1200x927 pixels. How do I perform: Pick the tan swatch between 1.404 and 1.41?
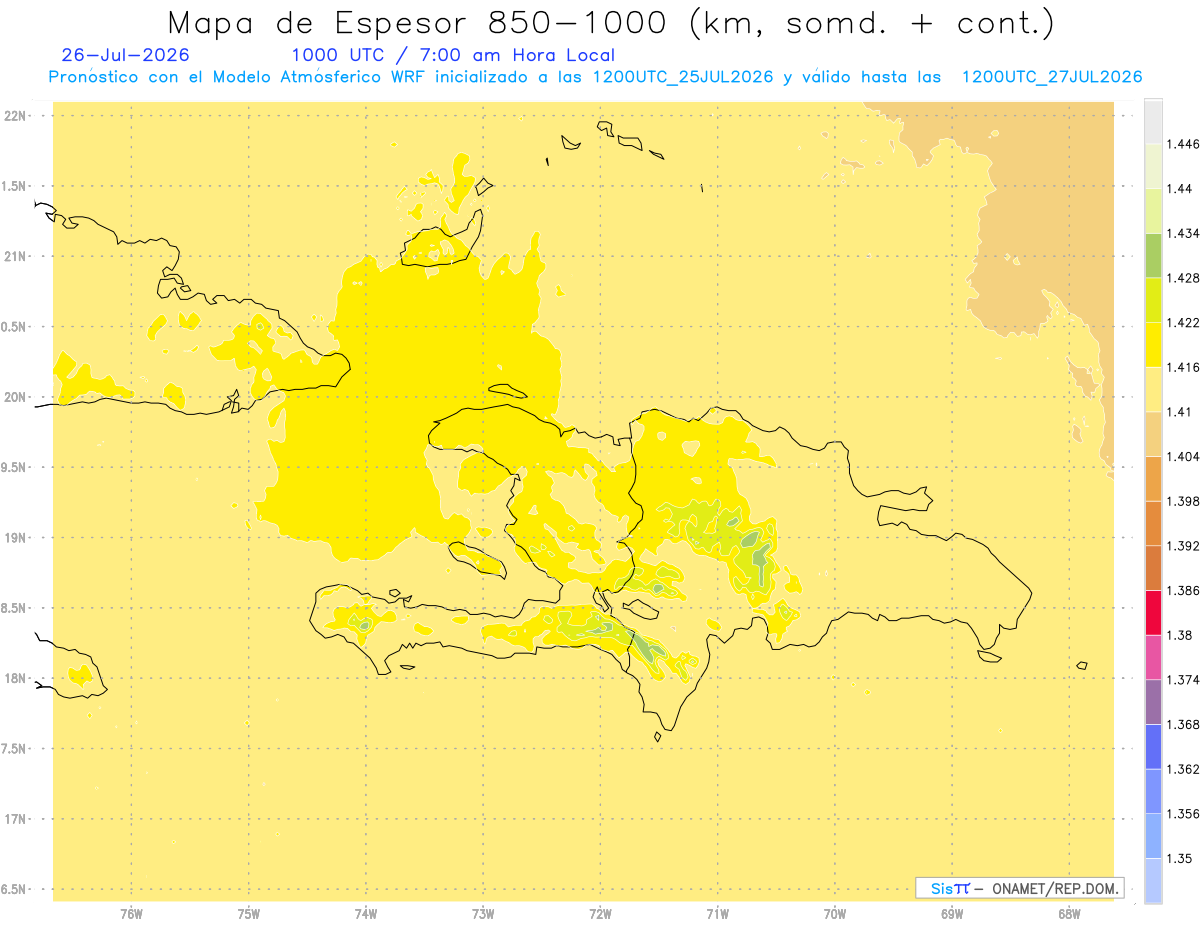click(1153, 434)
